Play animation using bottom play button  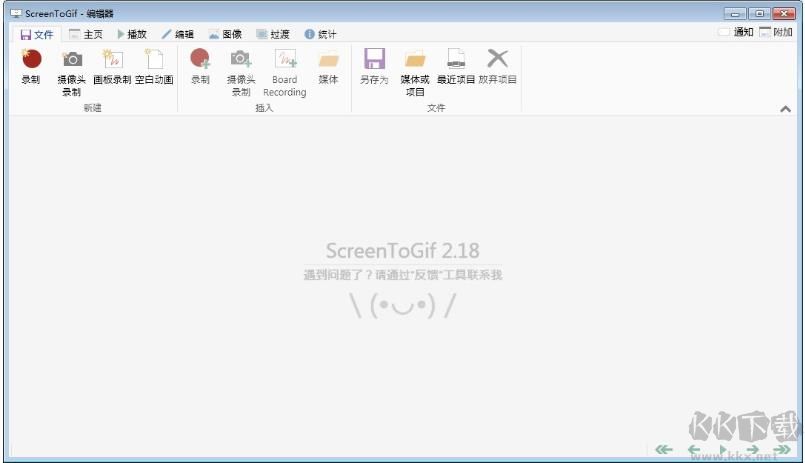click(723, 450)
